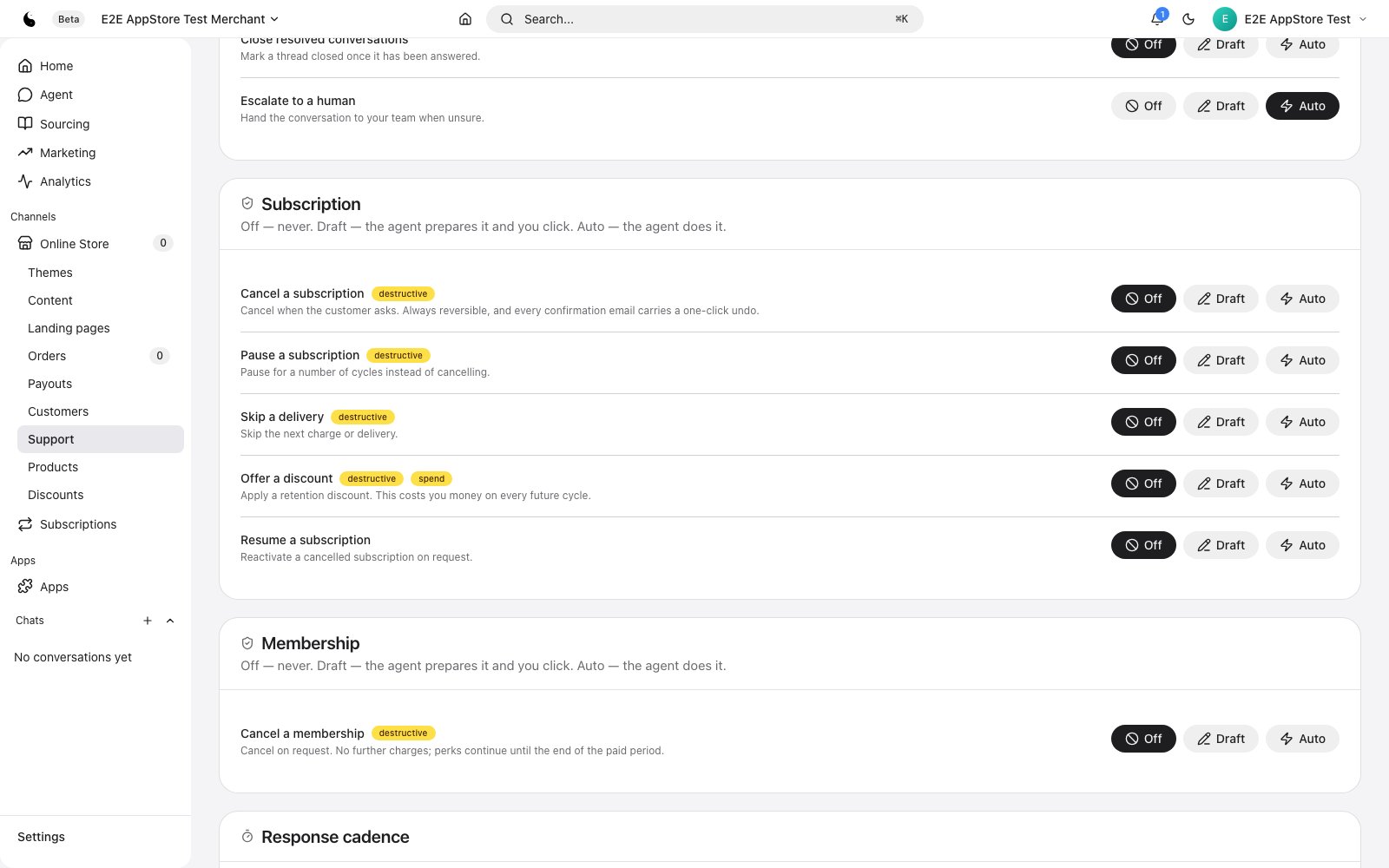1389x868 pixels.
Task: Set Cancel a subscription to Draft
Action: coord(1221,299)
